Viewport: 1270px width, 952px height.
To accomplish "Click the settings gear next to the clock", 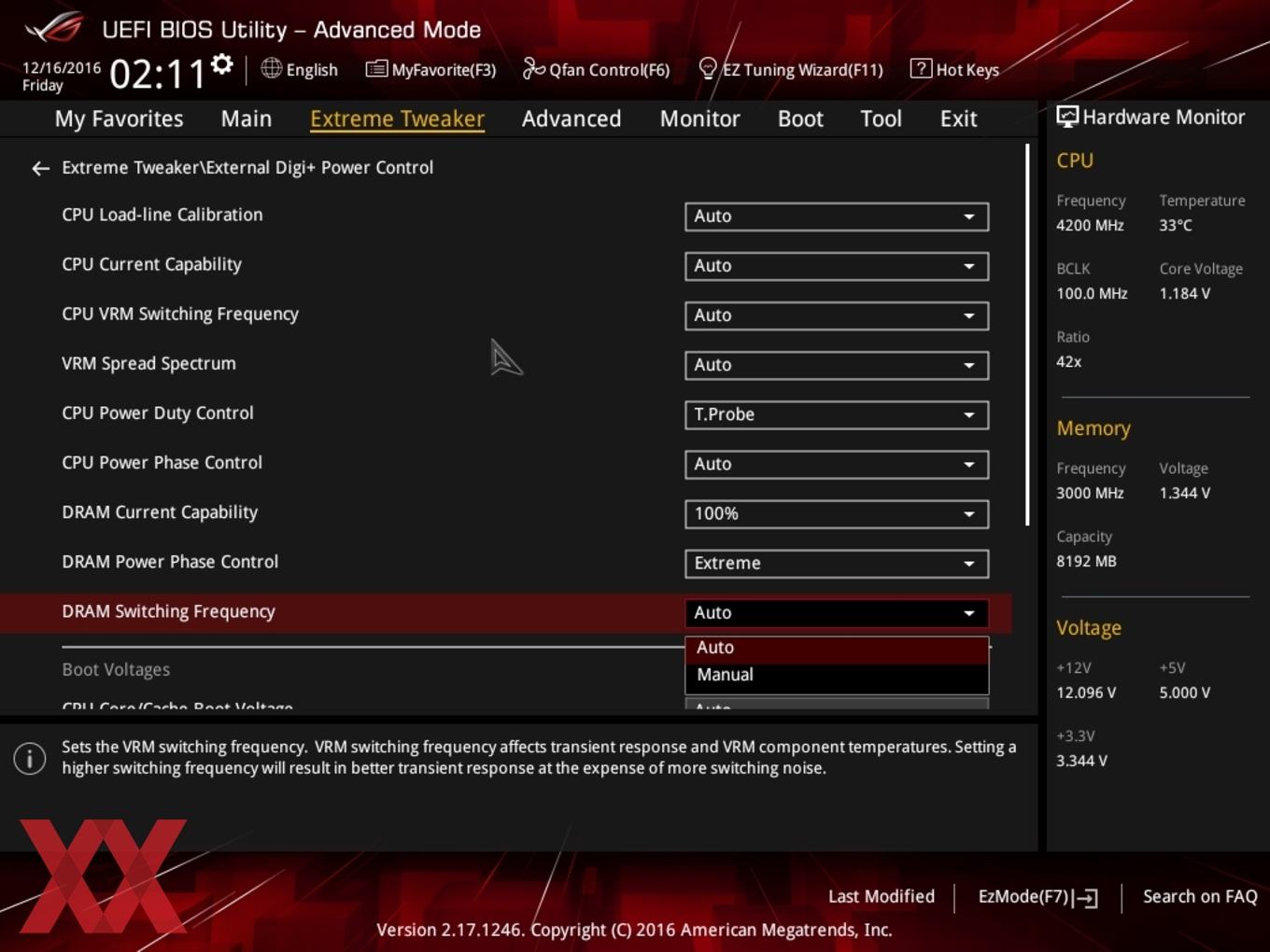I will [x=221, y=64].
